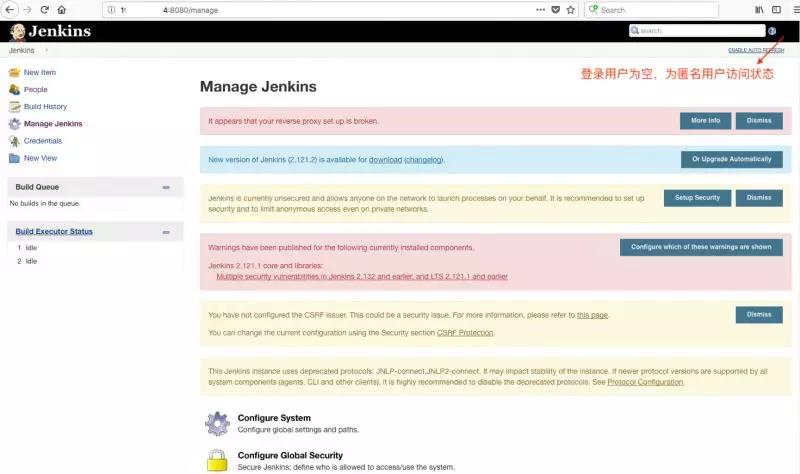This screenshot has width=800, height=474.
Task: Open People in sidebar
Action: click(x=36, y=89)
